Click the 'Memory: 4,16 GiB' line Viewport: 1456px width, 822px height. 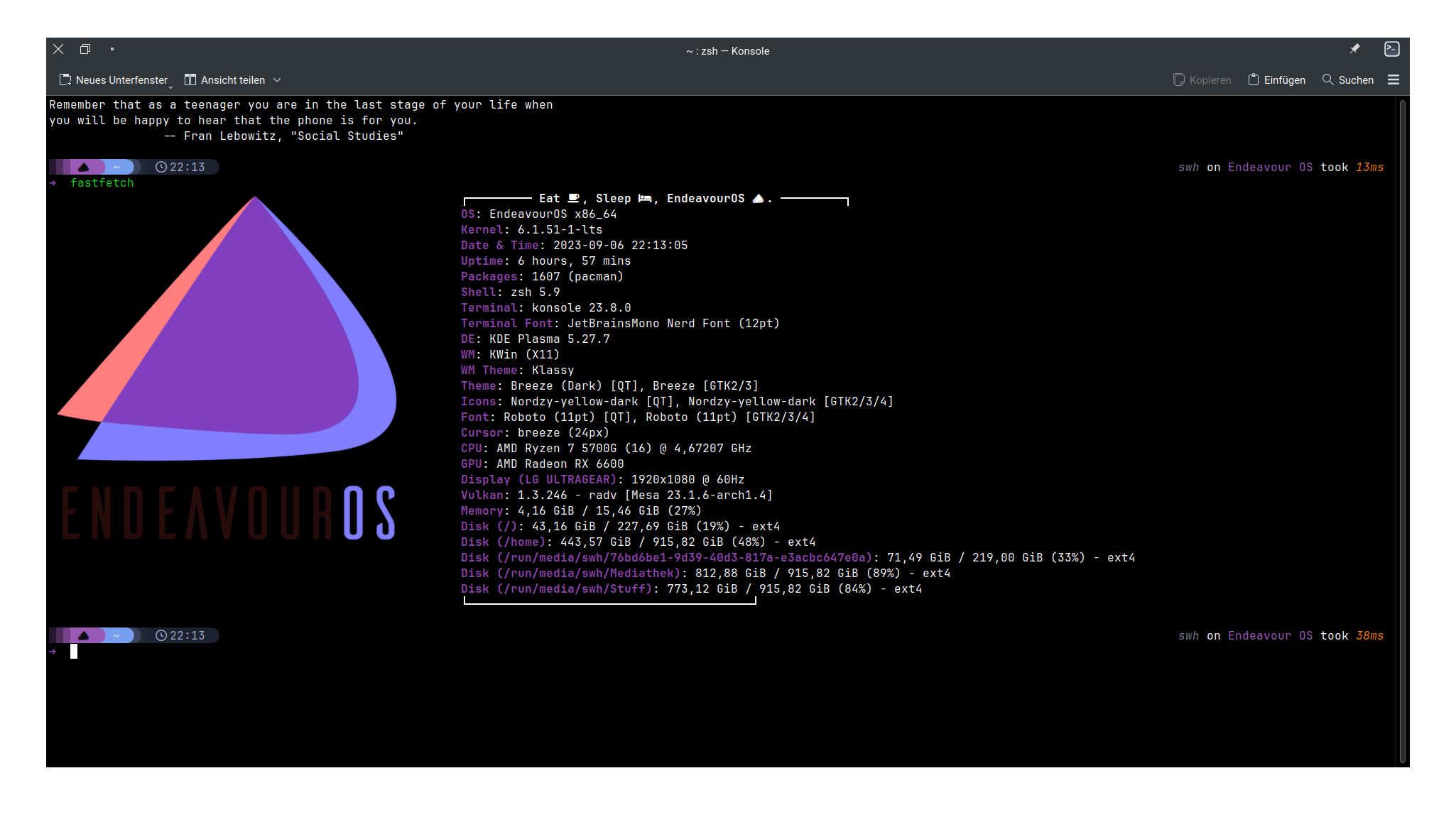(x=581, y=511)
